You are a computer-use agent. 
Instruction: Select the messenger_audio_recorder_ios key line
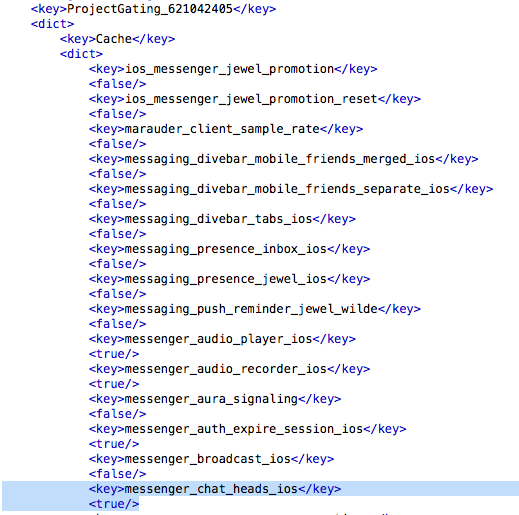(x=229, y=369)
